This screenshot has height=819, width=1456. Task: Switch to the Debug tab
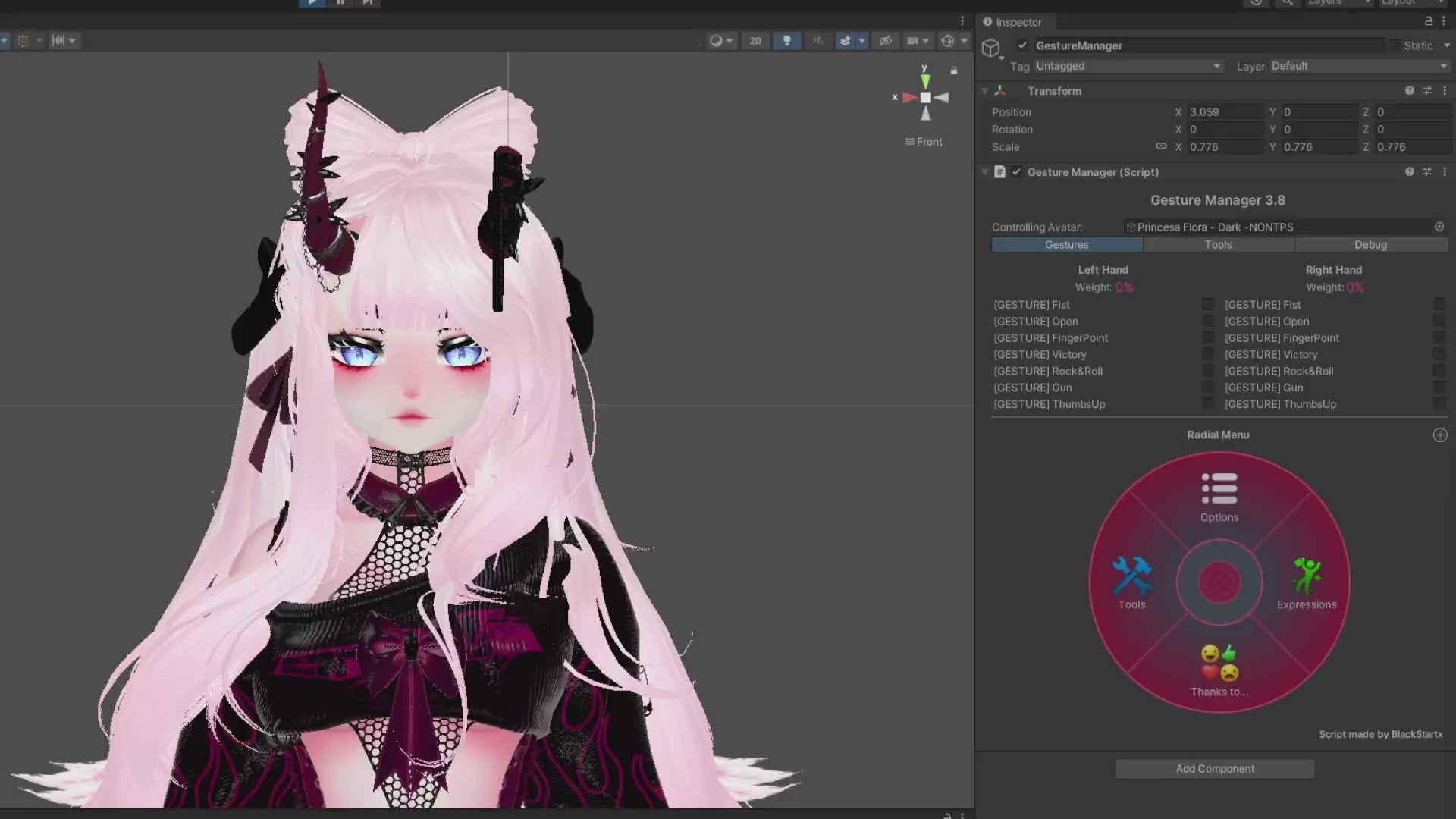1370,245
